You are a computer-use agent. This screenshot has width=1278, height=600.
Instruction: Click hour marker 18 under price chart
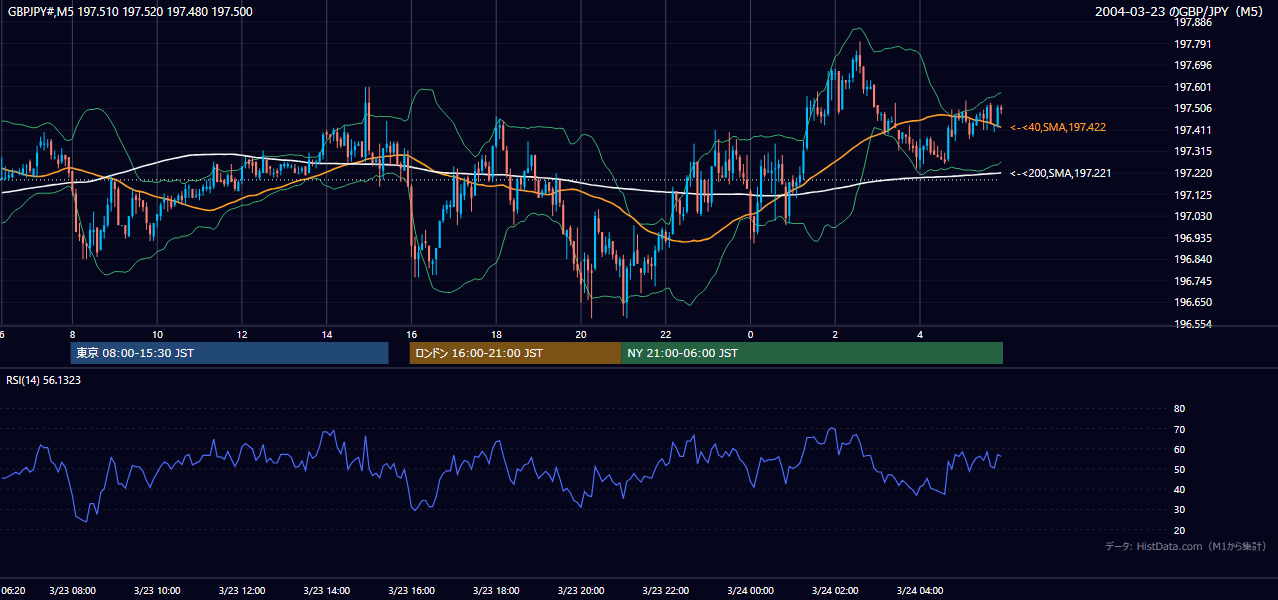(496, 334)
